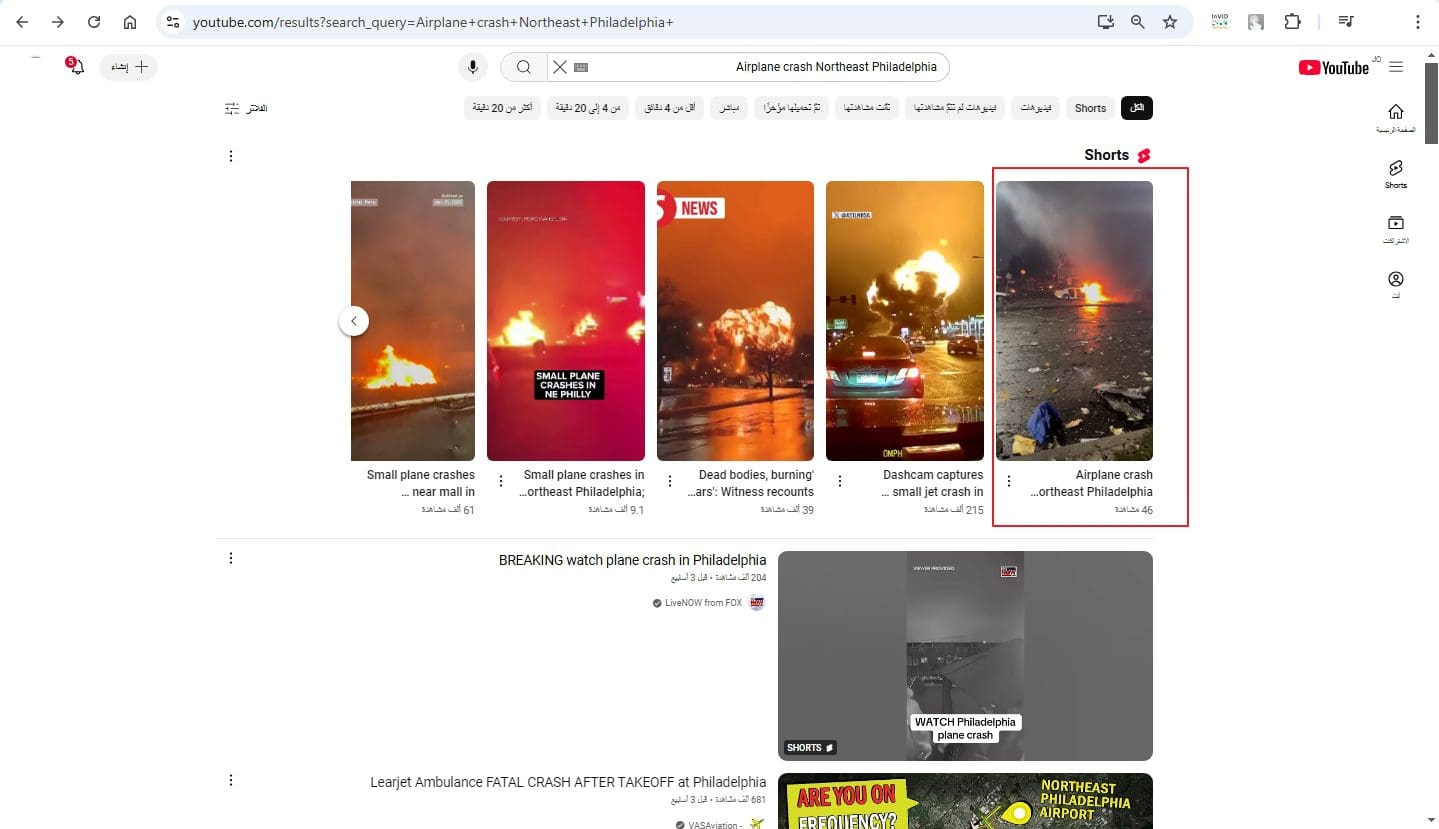Click the magnifying glass search button
The image size is (1439, 829).
coord(523,67)
